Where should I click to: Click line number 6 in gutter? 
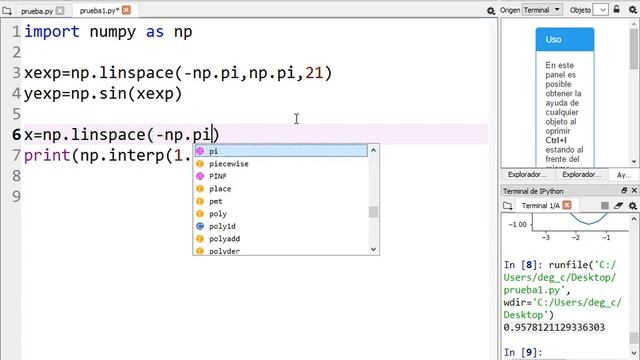(16, 135)
